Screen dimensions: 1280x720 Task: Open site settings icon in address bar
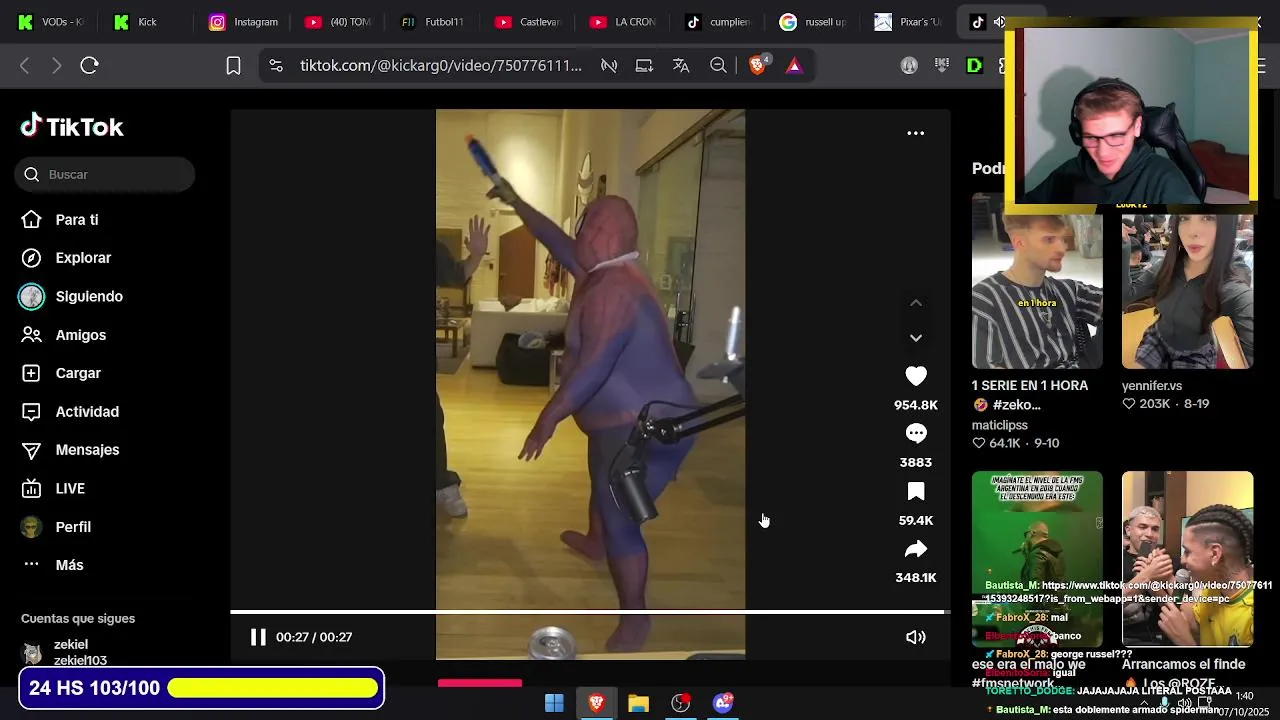tap(276, 66)
